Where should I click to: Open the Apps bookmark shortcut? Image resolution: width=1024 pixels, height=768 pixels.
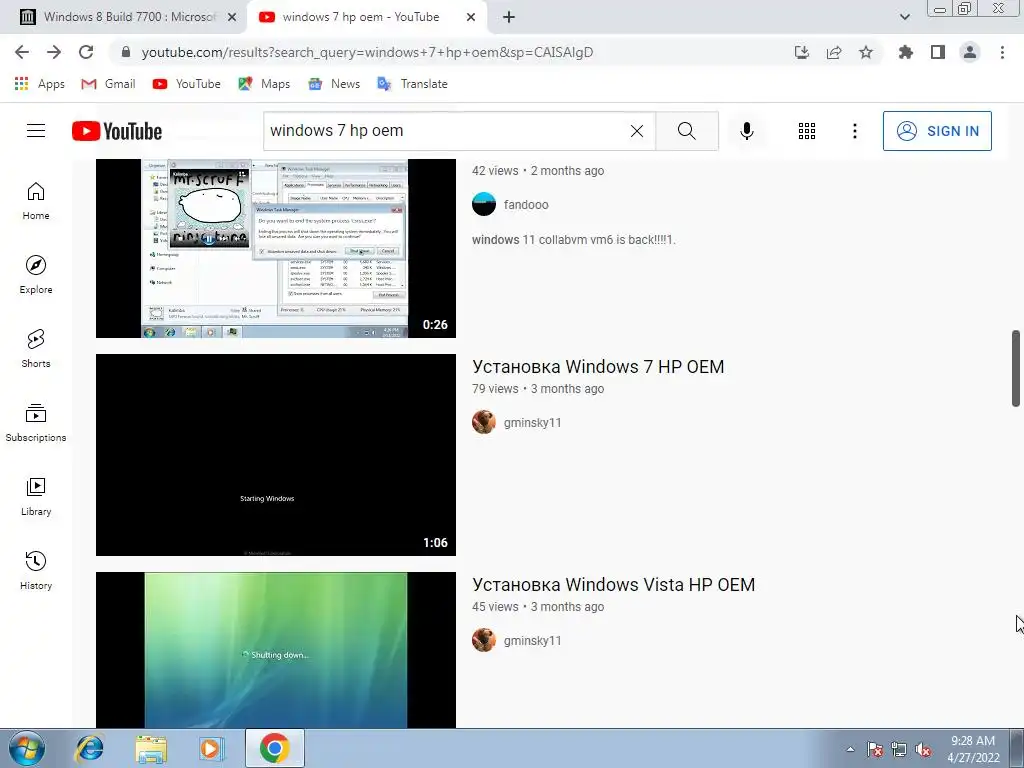(x=40, y=84)
